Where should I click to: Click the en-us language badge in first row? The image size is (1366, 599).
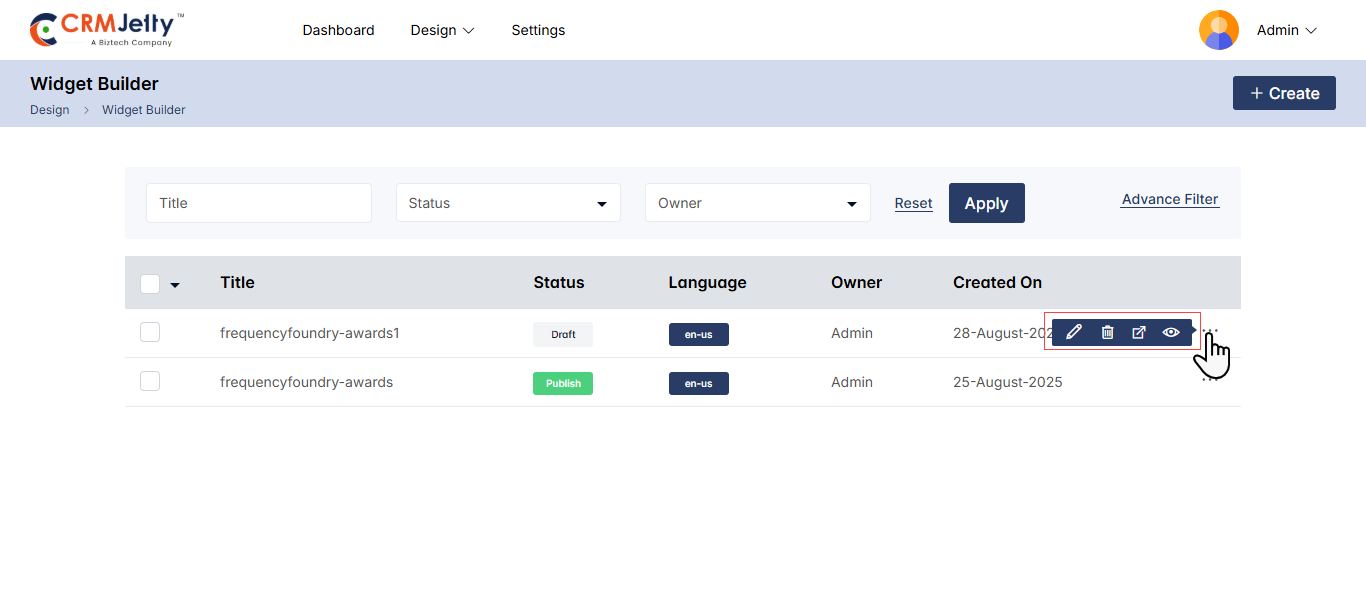698,334
